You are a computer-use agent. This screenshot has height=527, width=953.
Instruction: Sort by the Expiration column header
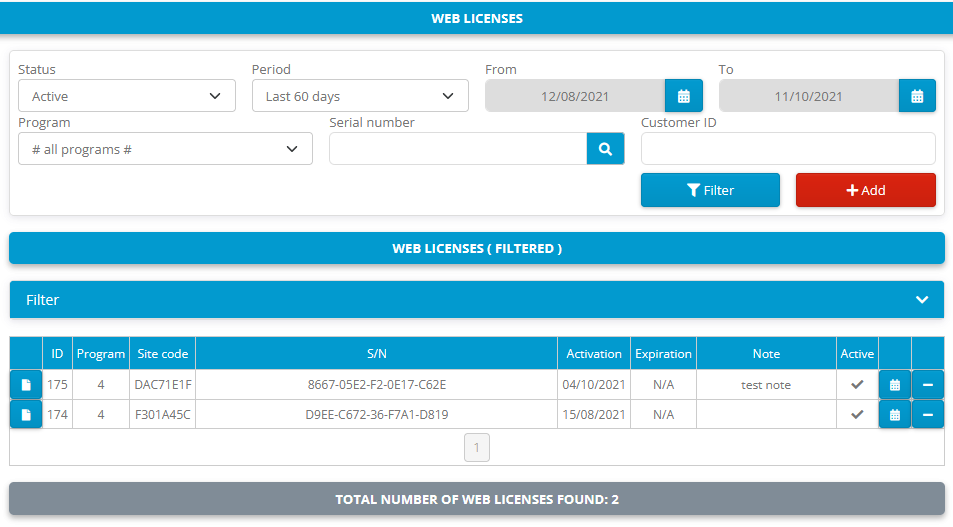coord(663,354)
